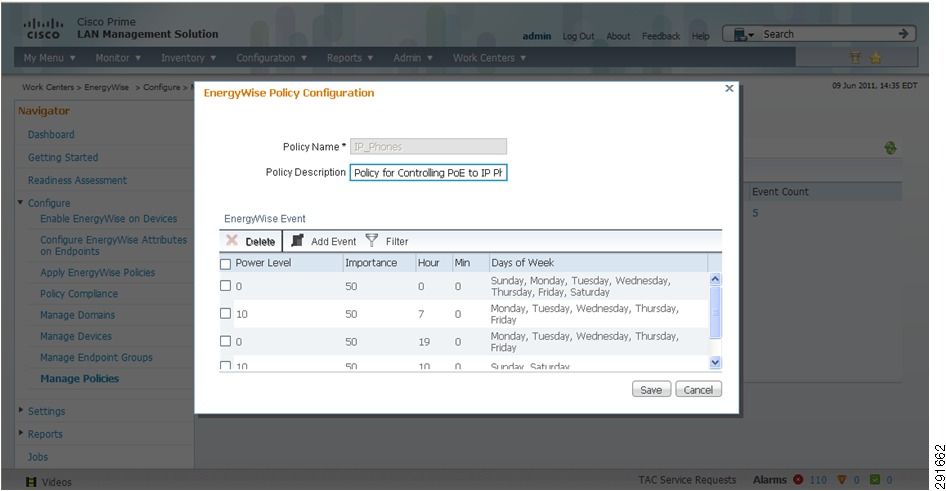Open Jobs in Navigator
The height and width of the screenshot is (491, 946).
[37, 457]
